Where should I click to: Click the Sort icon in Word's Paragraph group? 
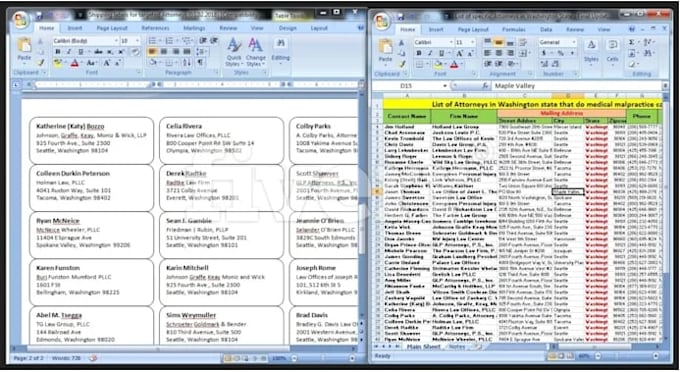[187, 62]
